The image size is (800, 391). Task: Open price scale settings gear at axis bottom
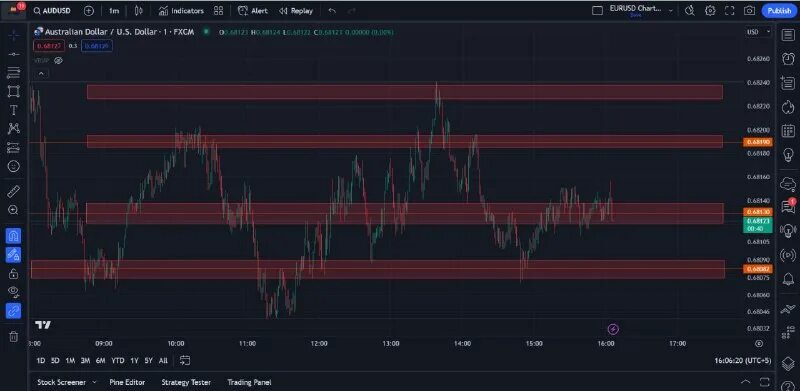click(759, 344)
